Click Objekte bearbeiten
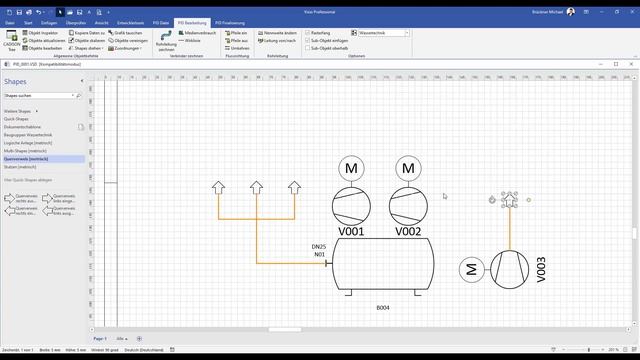Screen dimensions: 640x360 (42, 48)
